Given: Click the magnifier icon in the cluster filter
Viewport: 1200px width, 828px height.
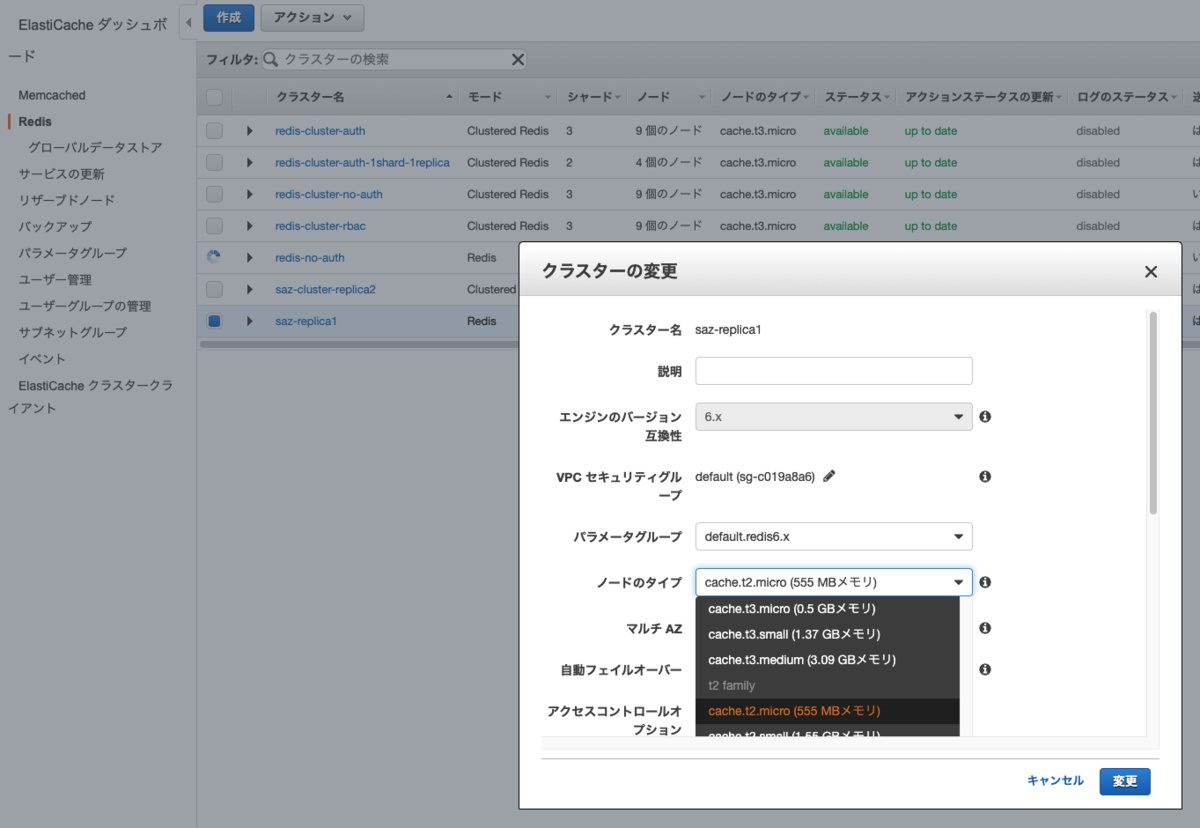Looking at the screenshot, I should (270, 60).
